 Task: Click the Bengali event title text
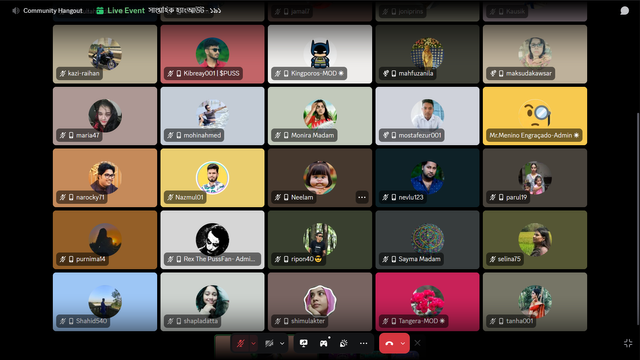[x=184, y=10]
